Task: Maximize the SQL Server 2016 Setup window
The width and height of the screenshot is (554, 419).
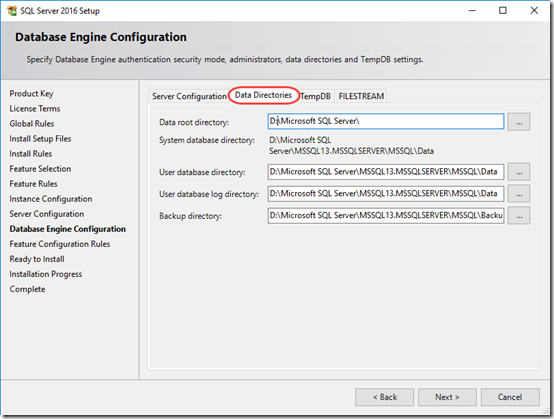Action: click(503, 11)
